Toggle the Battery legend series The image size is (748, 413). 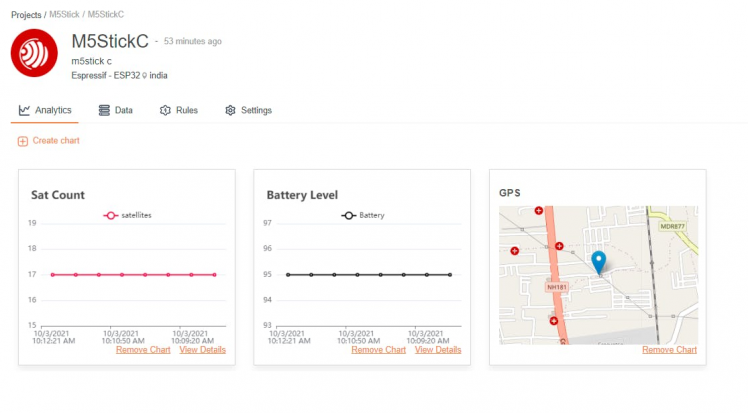tap(363, 215)
